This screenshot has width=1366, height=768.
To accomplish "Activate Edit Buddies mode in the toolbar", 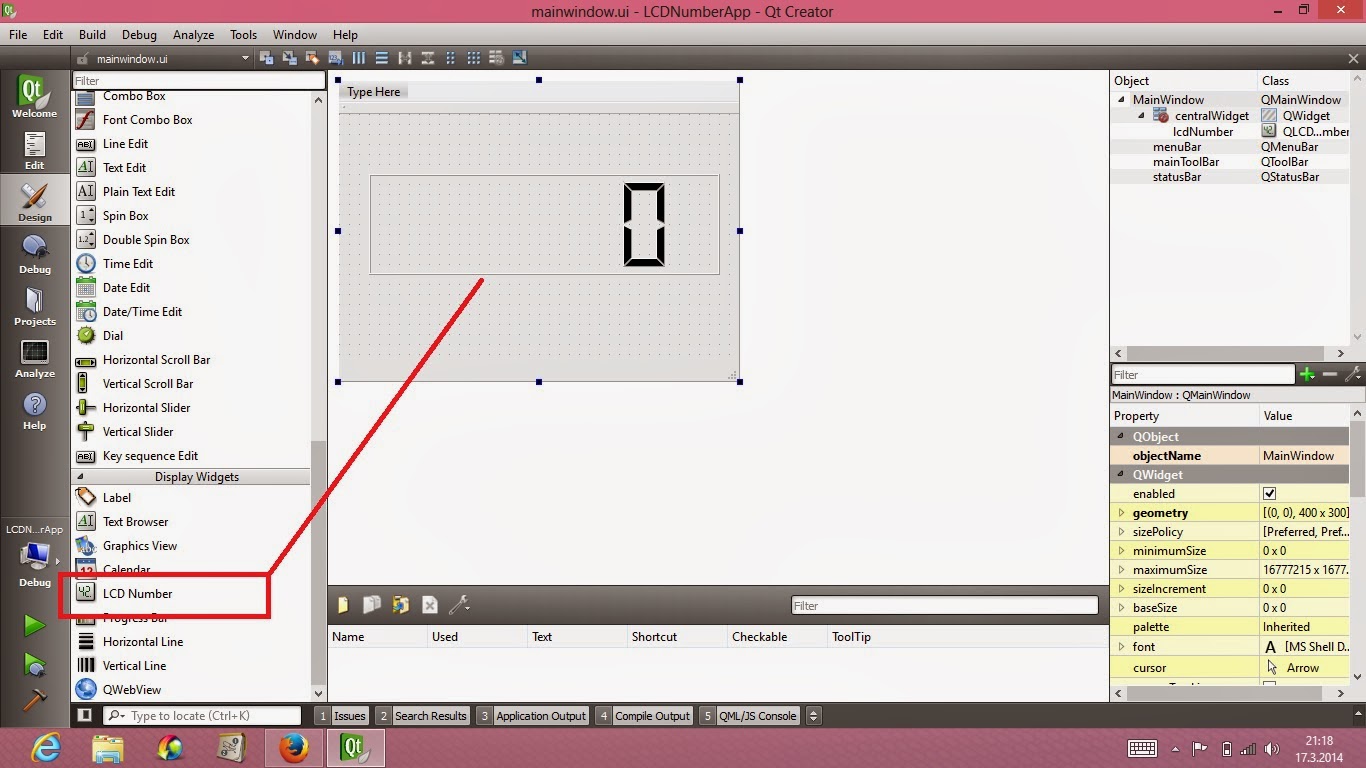I will 312,58.
